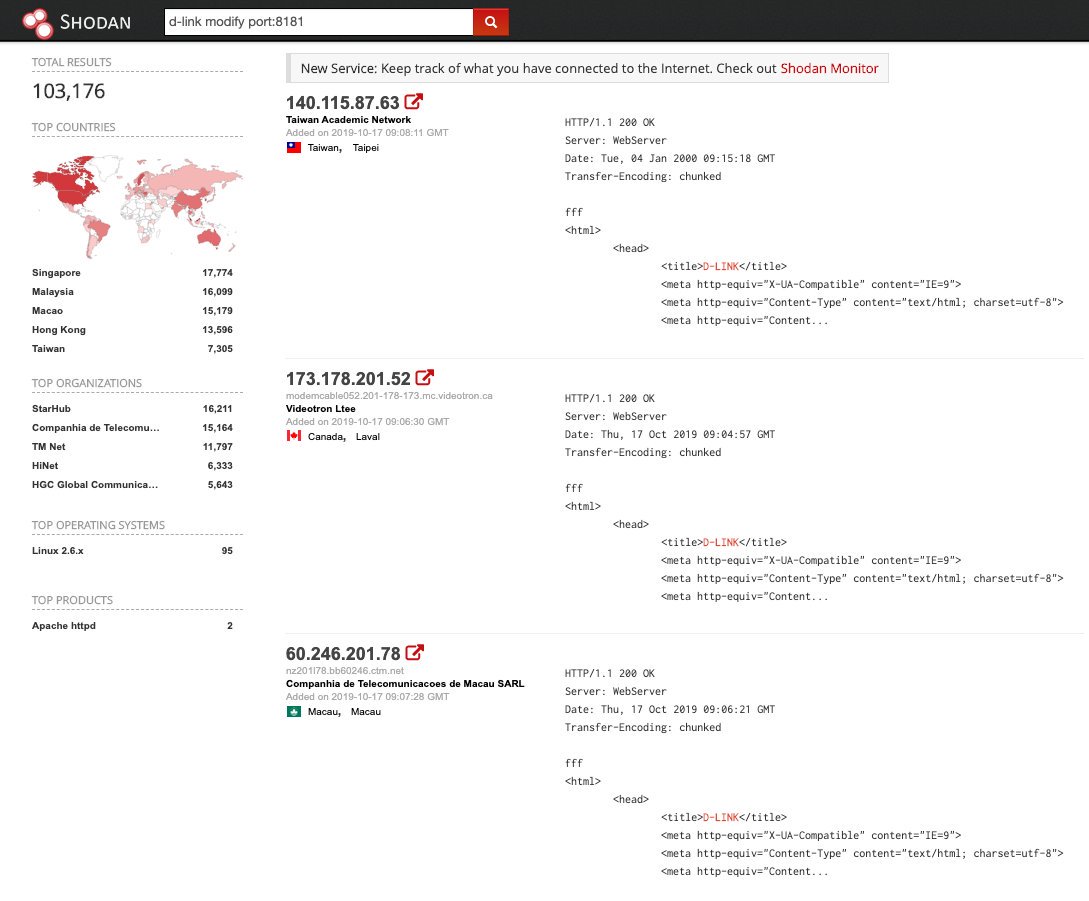Filter by organization HiNet
1089x901 pixels.
coord(45,465)
